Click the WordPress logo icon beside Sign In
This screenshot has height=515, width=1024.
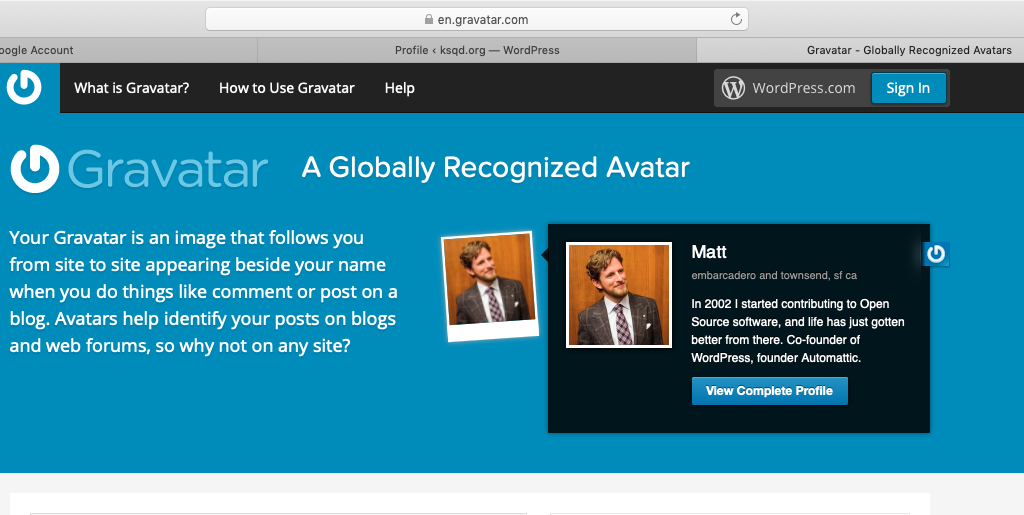coord(734,88)
